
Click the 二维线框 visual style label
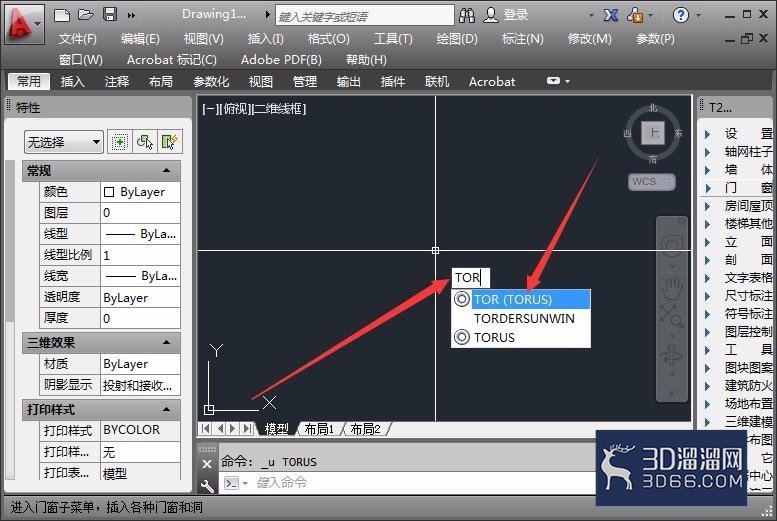[x=280, y=109]
